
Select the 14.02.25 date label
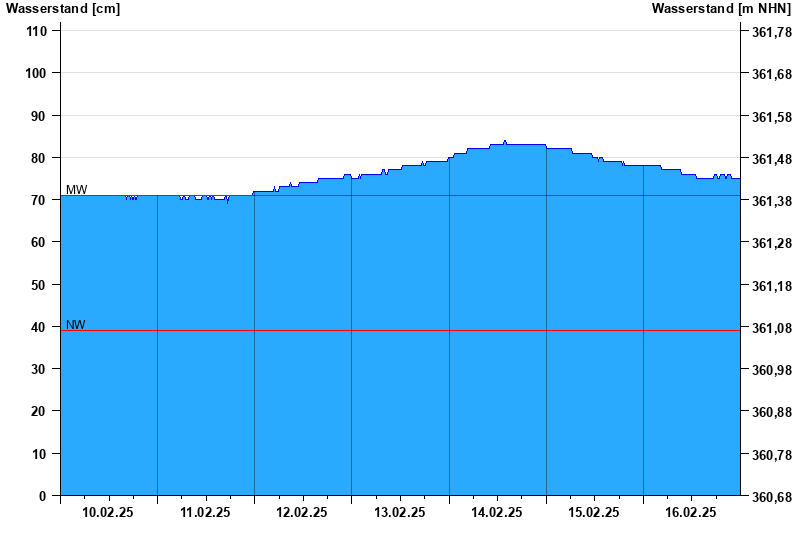[x=496, y=513]
